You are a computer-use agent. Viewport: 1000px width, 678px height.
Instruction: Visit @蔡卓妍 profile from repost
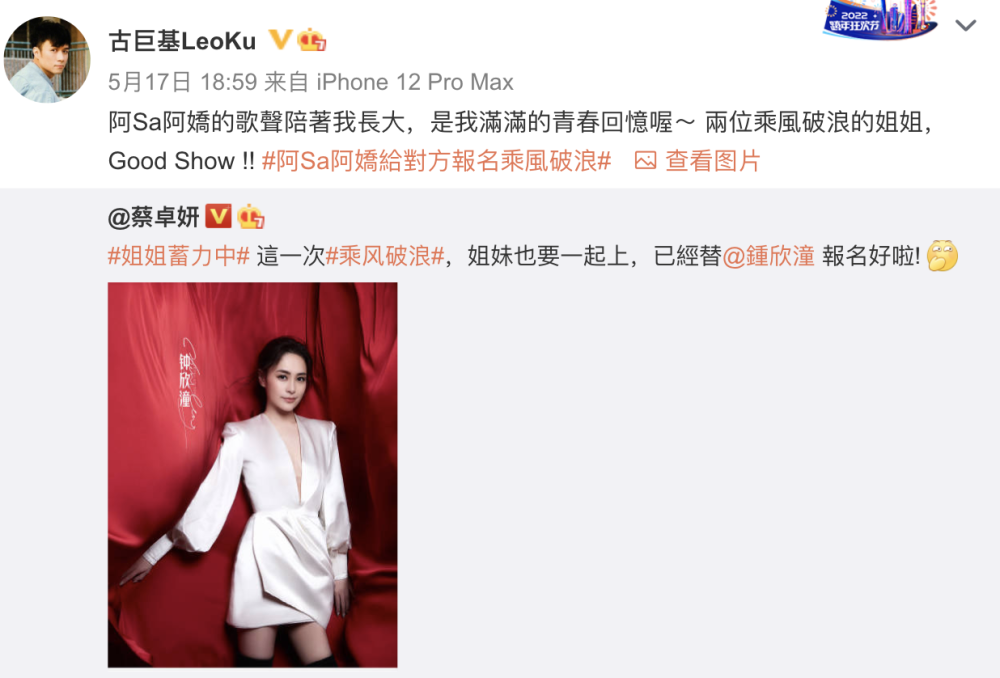[154, 217]
